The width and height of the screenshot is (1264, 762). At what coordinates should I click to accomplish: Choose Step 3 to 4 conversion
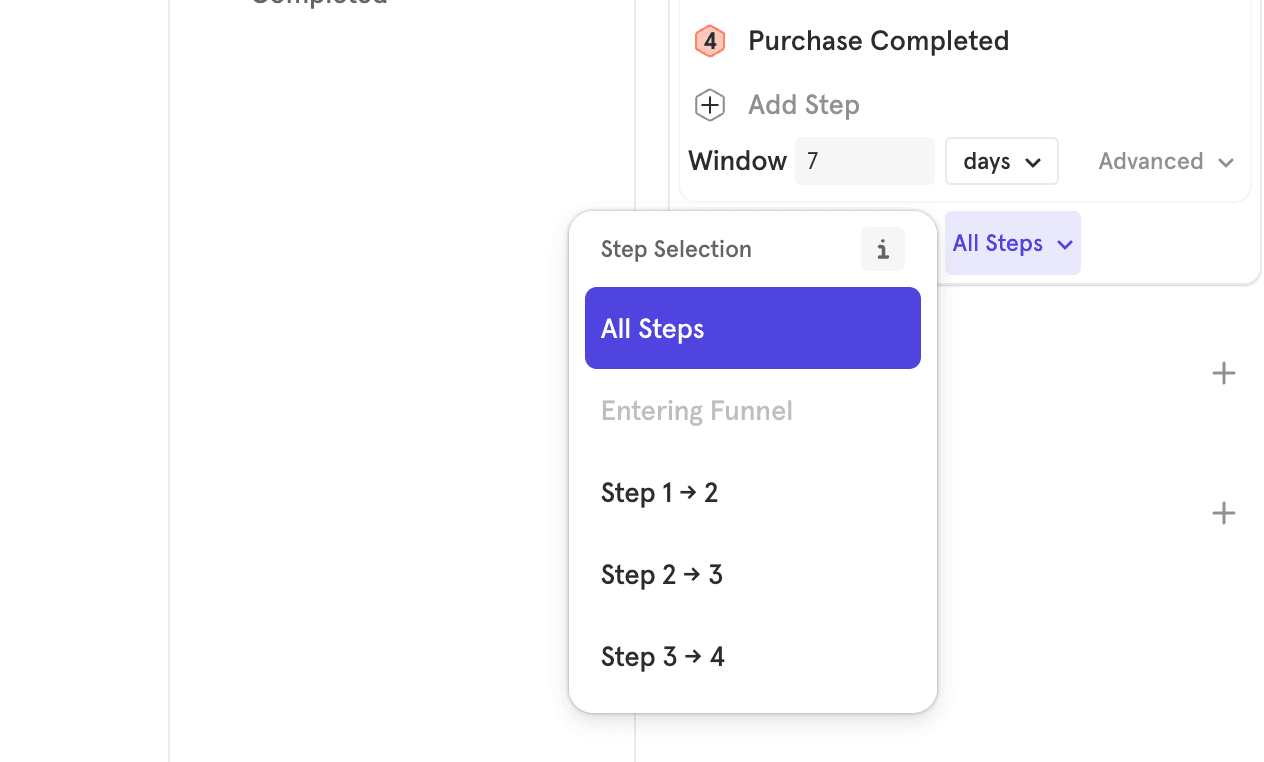[662, 656]
